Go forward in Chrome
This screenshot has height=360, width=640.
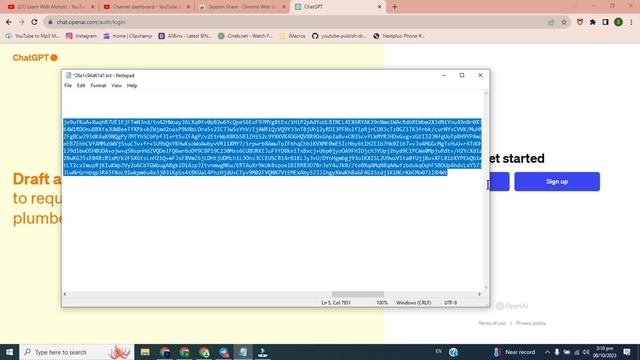tap(22, 22)
